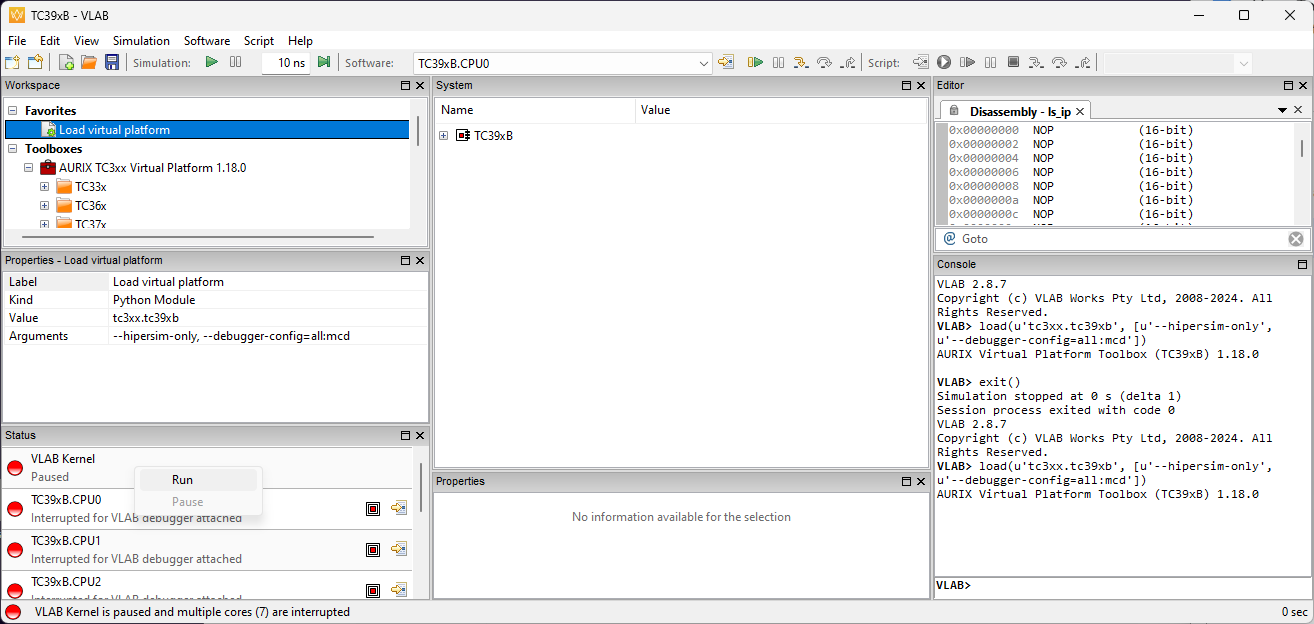
Task: Click the Script show-current-line arrow icon
Action: [921, 62]
